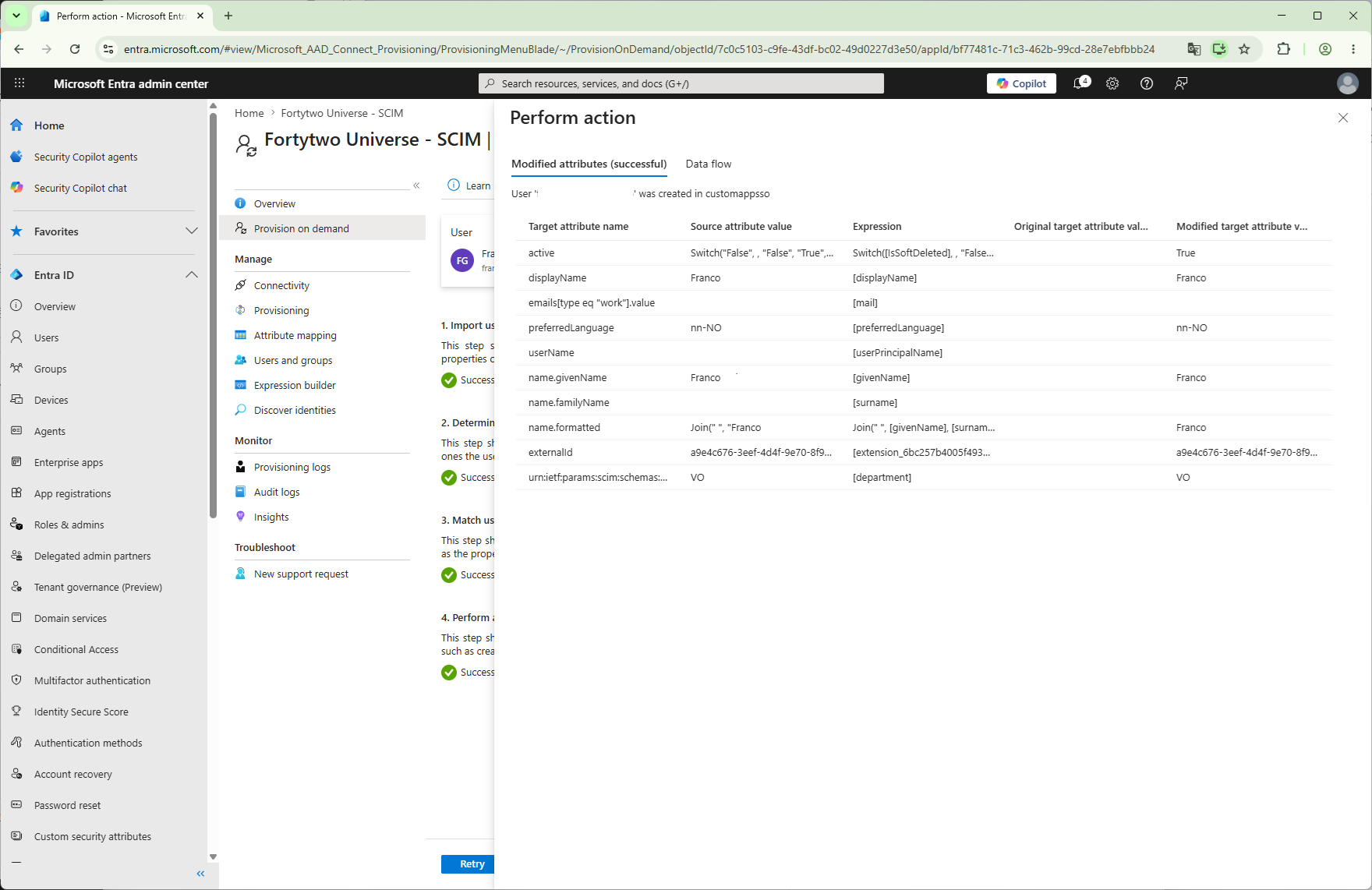The image size is (1372, 890).
Task: Switch to the Data flow tab
Action: point(709,164)
